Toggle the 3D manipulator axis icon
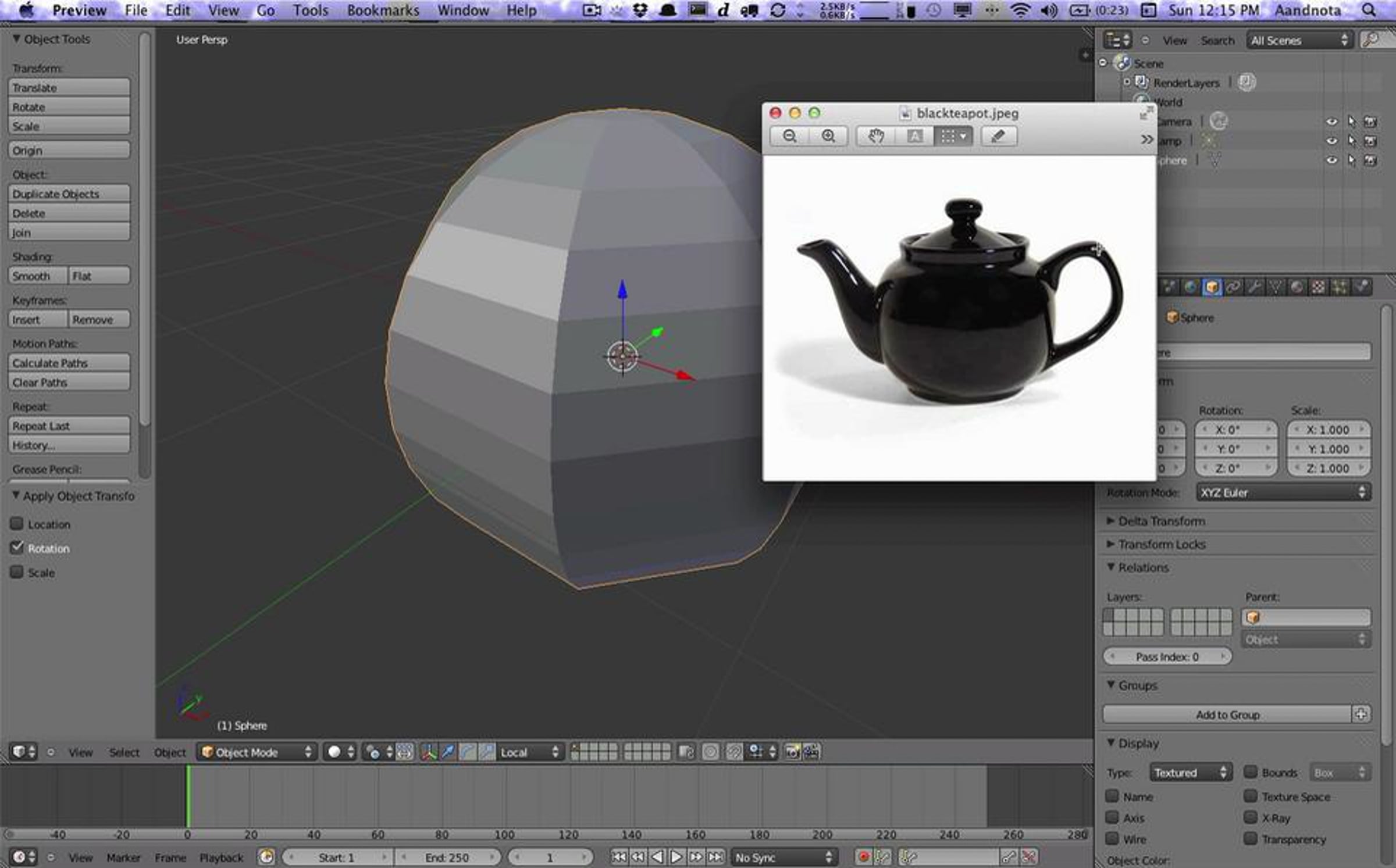Image resolution: width=1396 pixels, height=868 pixels. (429, 752)
